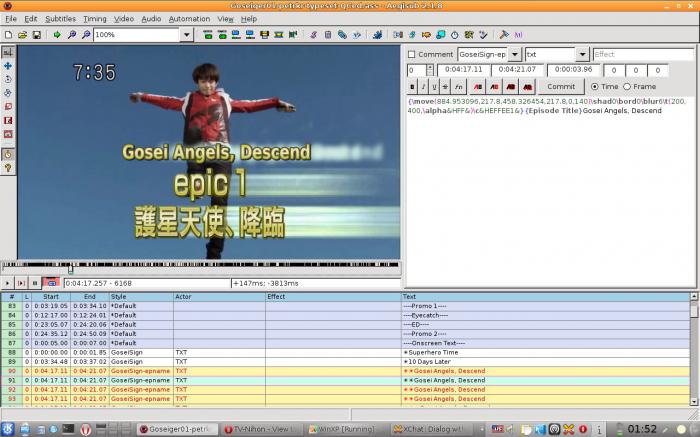The width and height of the screenshot is (700, 437).
Task: Open the Translation Assistant
Action: [x=426, y=34]
